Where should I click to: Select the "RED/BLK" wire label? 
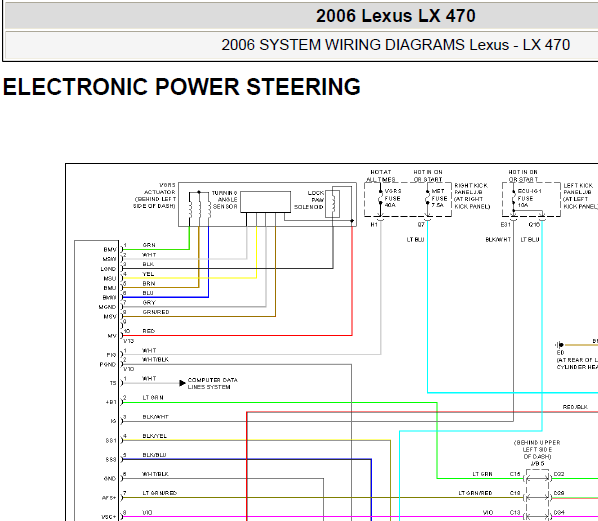click(x=575, y=407)
